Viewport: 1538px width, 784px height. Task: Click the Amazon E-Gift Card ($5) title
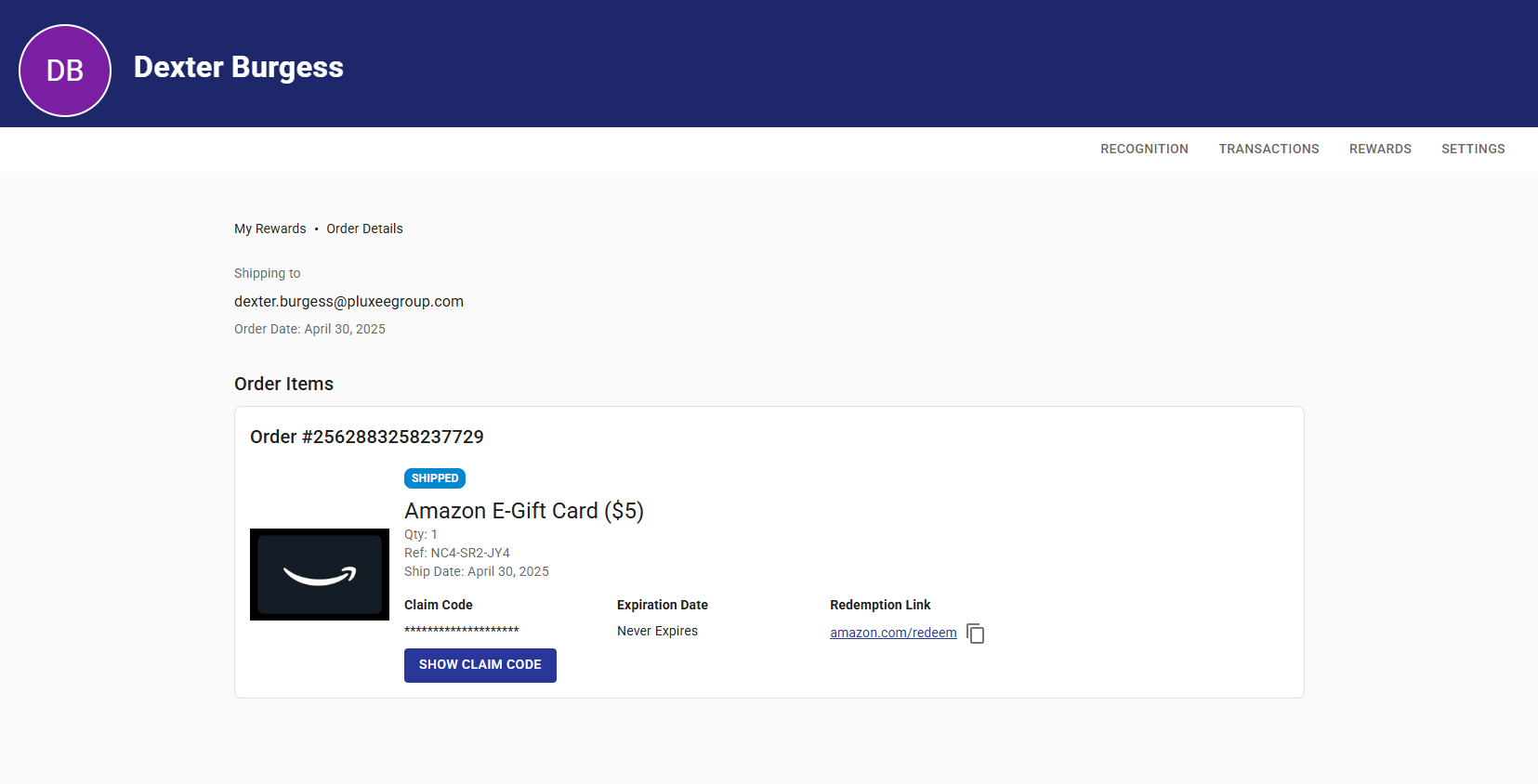pyautogui.click(x=524, y=511)
